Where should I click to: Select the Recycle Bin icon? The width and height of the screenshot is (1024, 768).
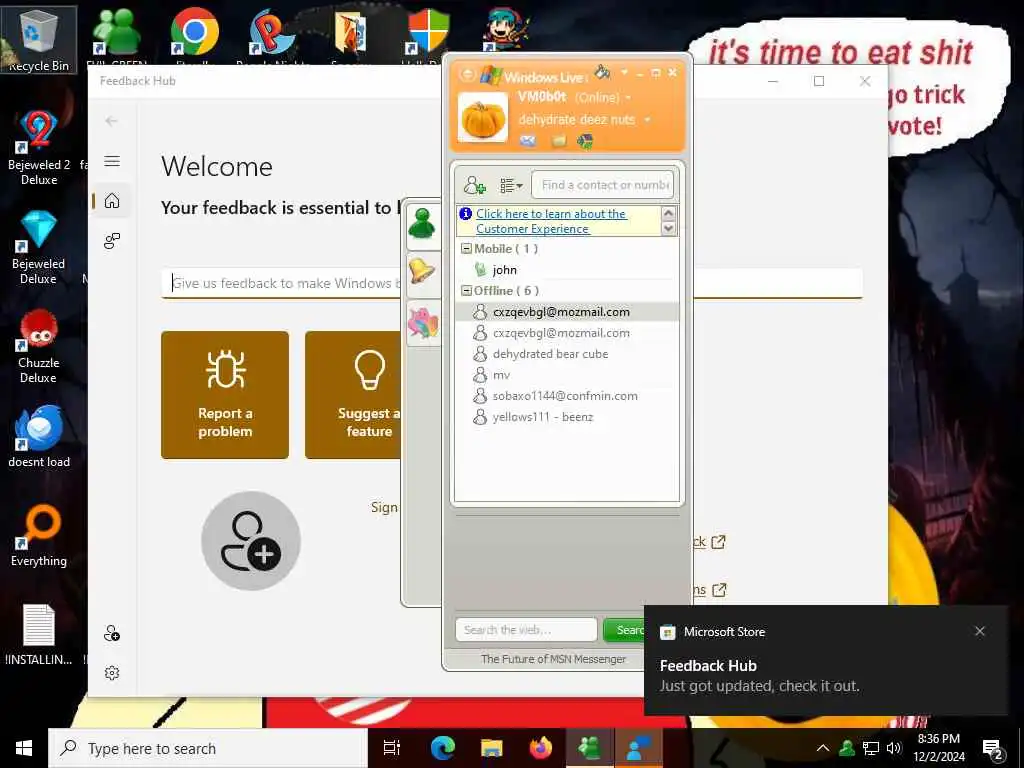(x=39, y=39)
